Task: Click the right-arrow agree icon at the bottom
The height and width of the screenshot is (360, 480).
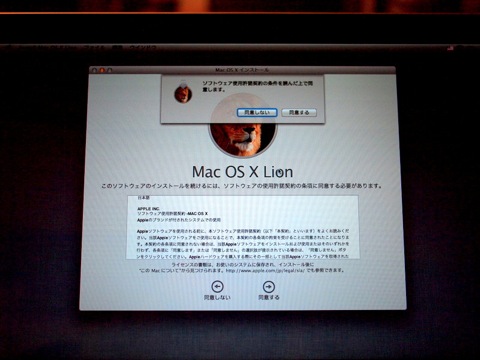Action: [269, 286]
